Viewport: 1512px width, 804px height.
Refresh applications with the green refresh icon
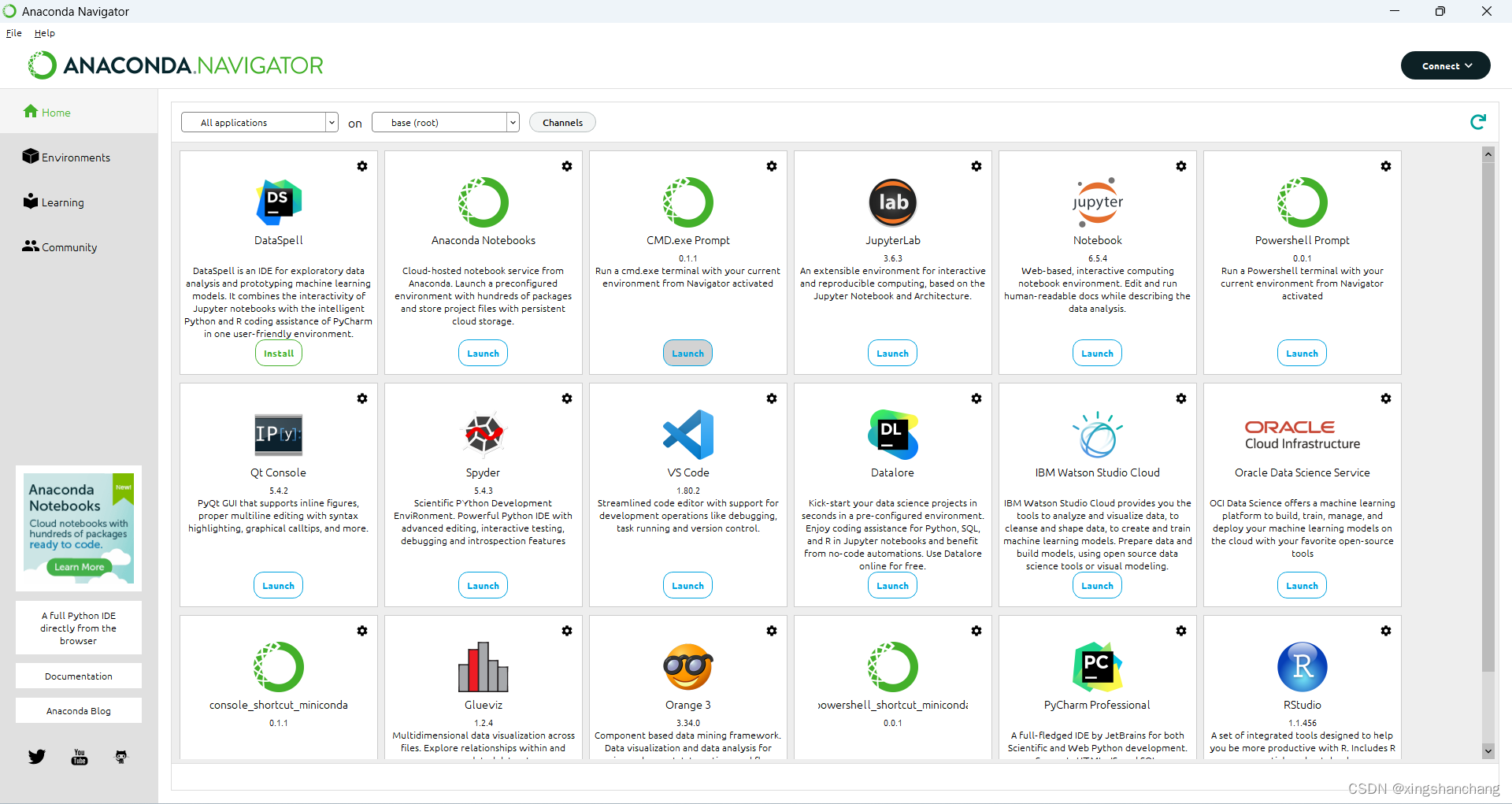(1478, 122)
